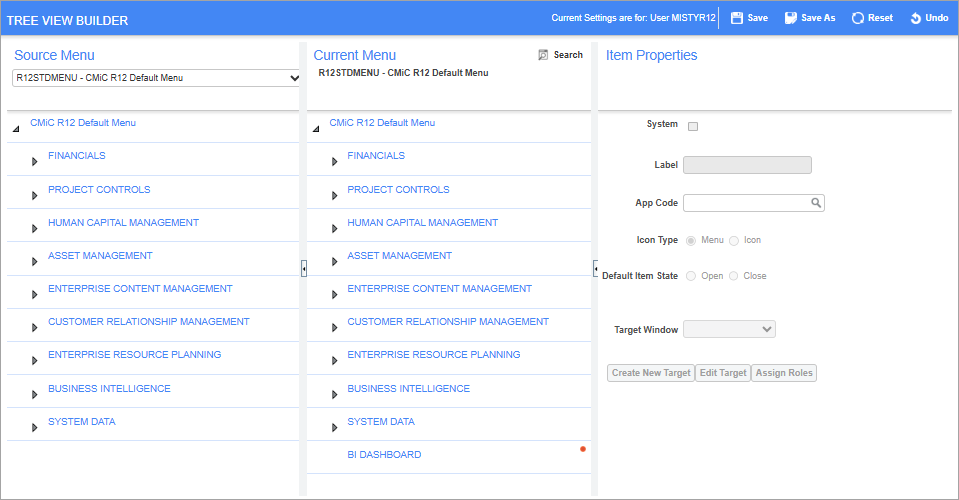Screen dimensions: 959x500
Task: Collapse the Current Menu panel splitter arrow
Action: coord(596,268)
